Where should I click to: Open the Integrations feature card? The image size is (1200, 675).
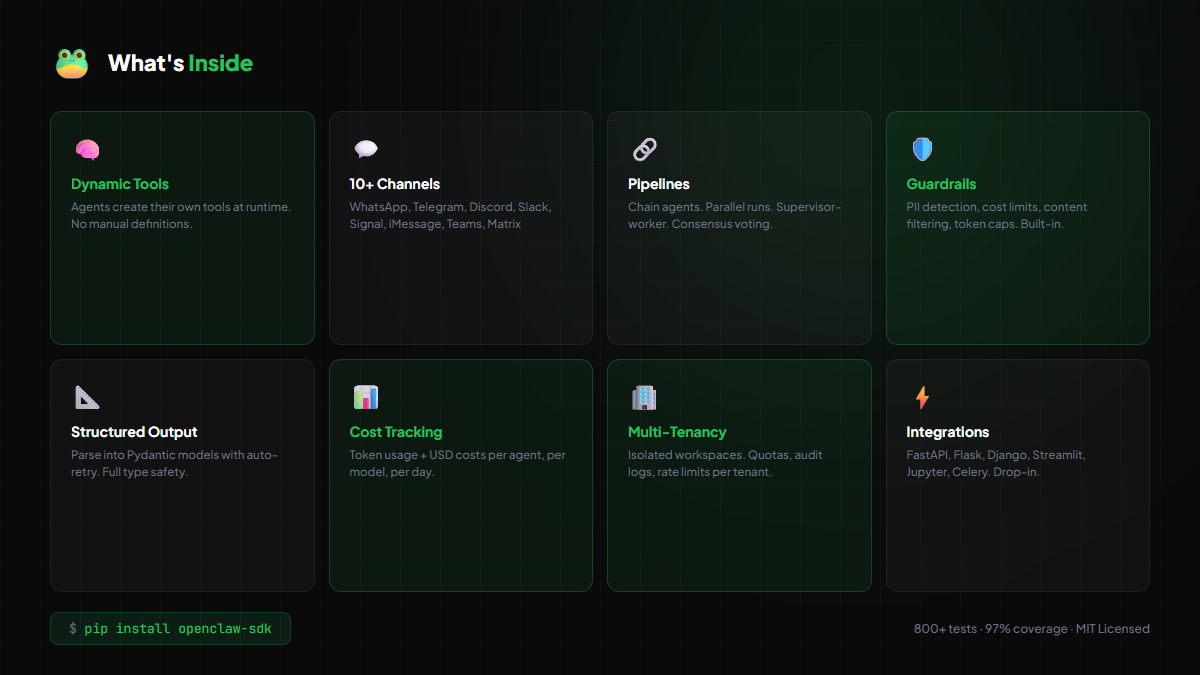point(1017,530)
